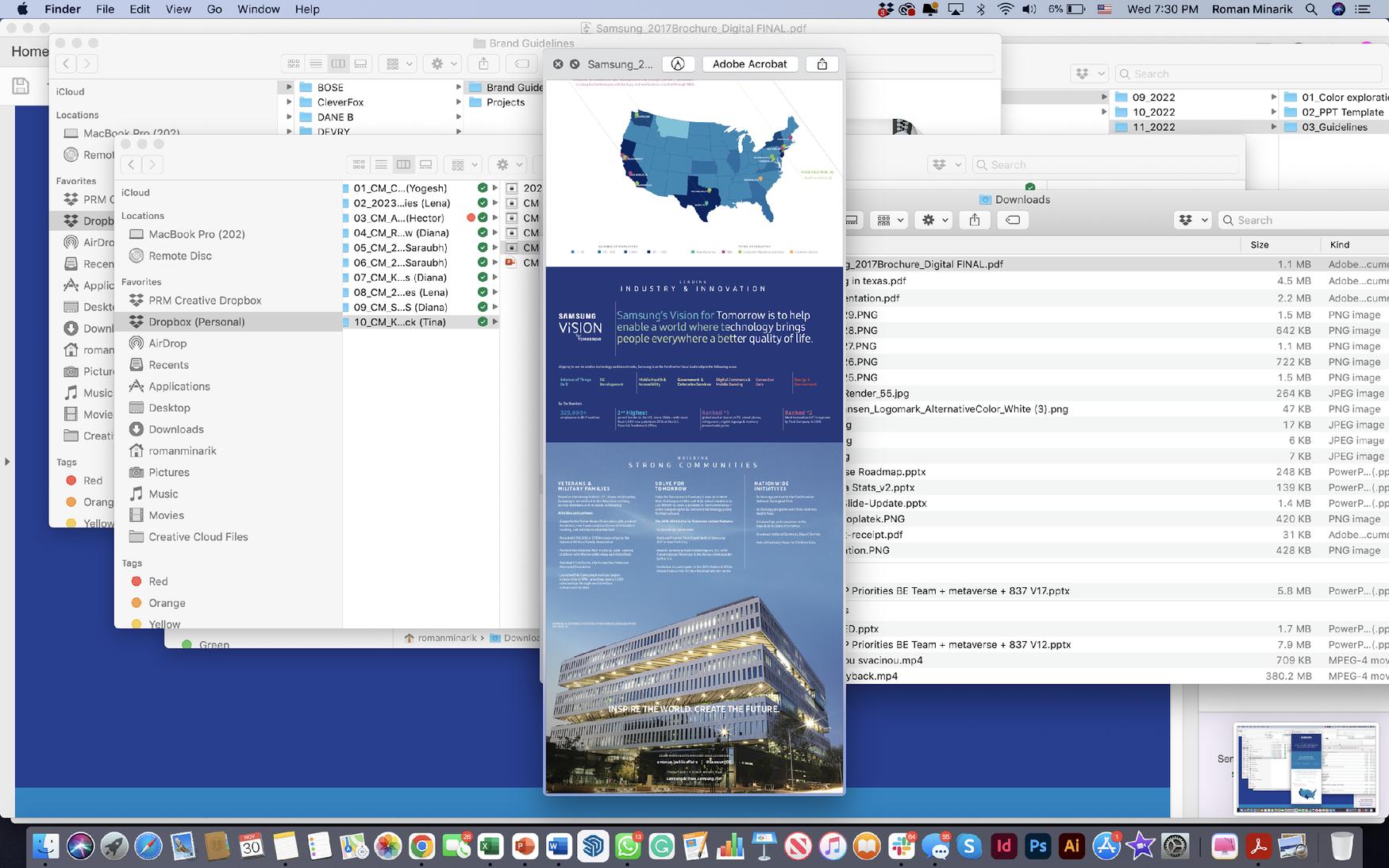Screen dimensions: 1389x868
Task: Select the 380.2 MB MPEG-4 movie file
Action: [1118, 676]
